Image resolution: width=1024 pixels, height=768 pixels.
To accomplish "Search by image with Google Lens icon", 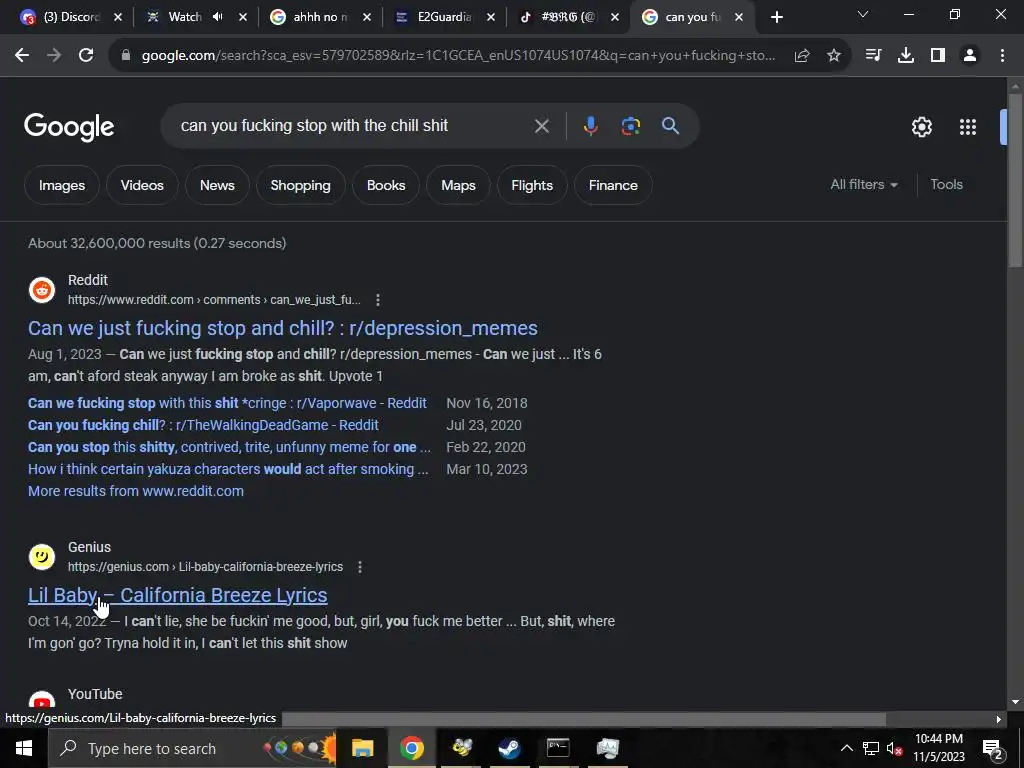I will pyautogui.click(x=631, y=126).
